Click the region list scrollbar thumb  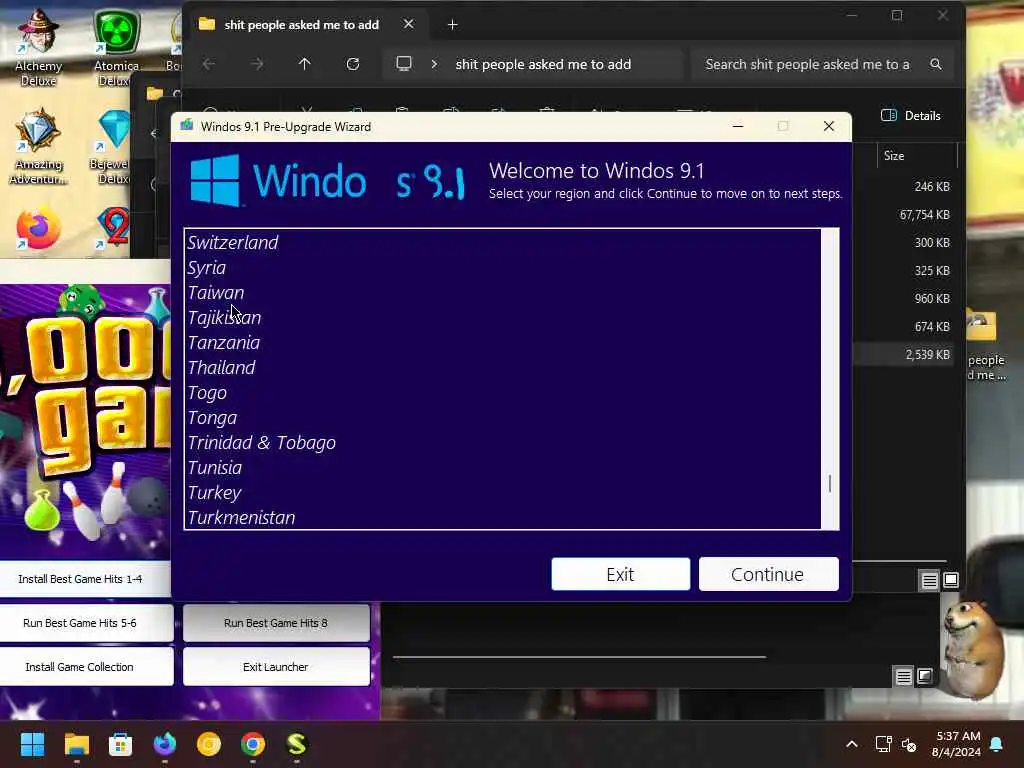830,484
